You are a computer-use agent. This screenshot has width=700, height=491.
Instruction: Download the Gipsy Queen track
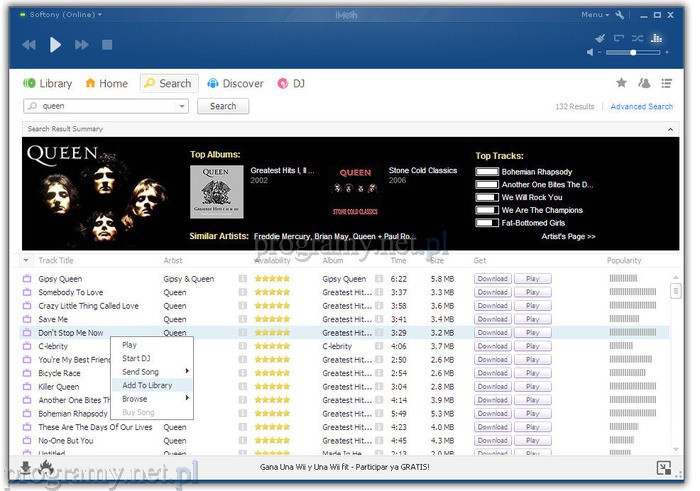(x=491, y=279)
